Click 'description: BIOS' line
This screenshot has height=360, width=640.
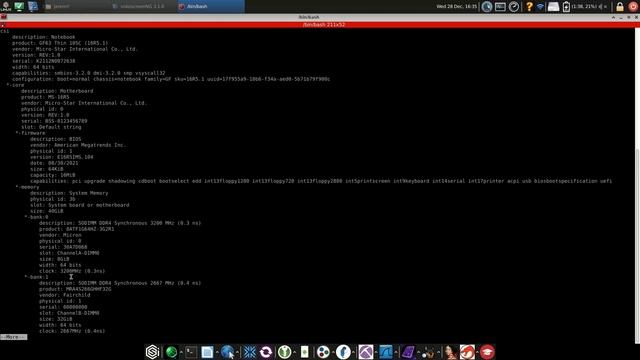56,139
